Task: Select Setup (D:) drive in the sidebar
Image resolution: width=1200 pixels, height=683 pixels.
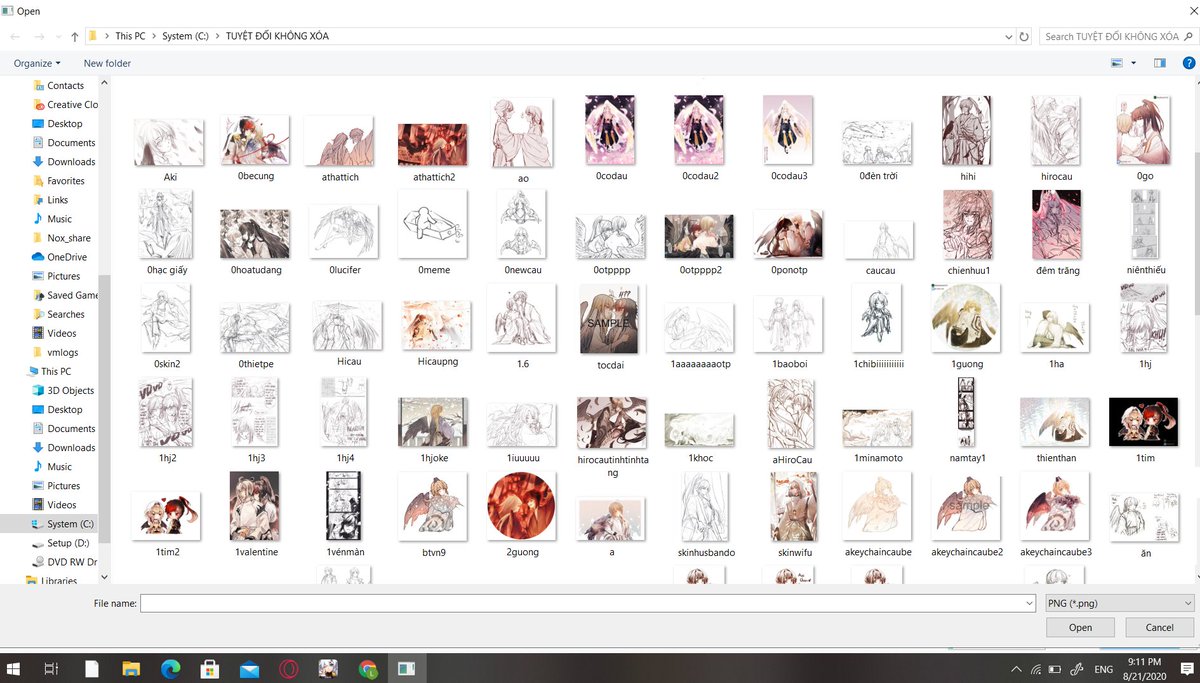Action: tap(62, 543)
